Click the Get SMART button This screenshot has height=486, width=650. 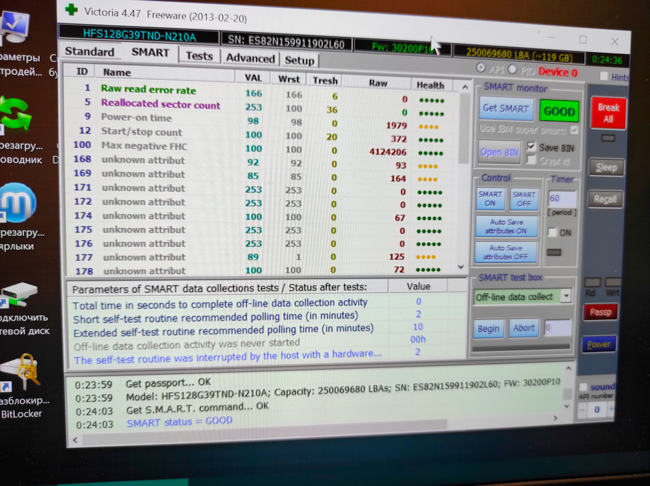tap(506, 109)
